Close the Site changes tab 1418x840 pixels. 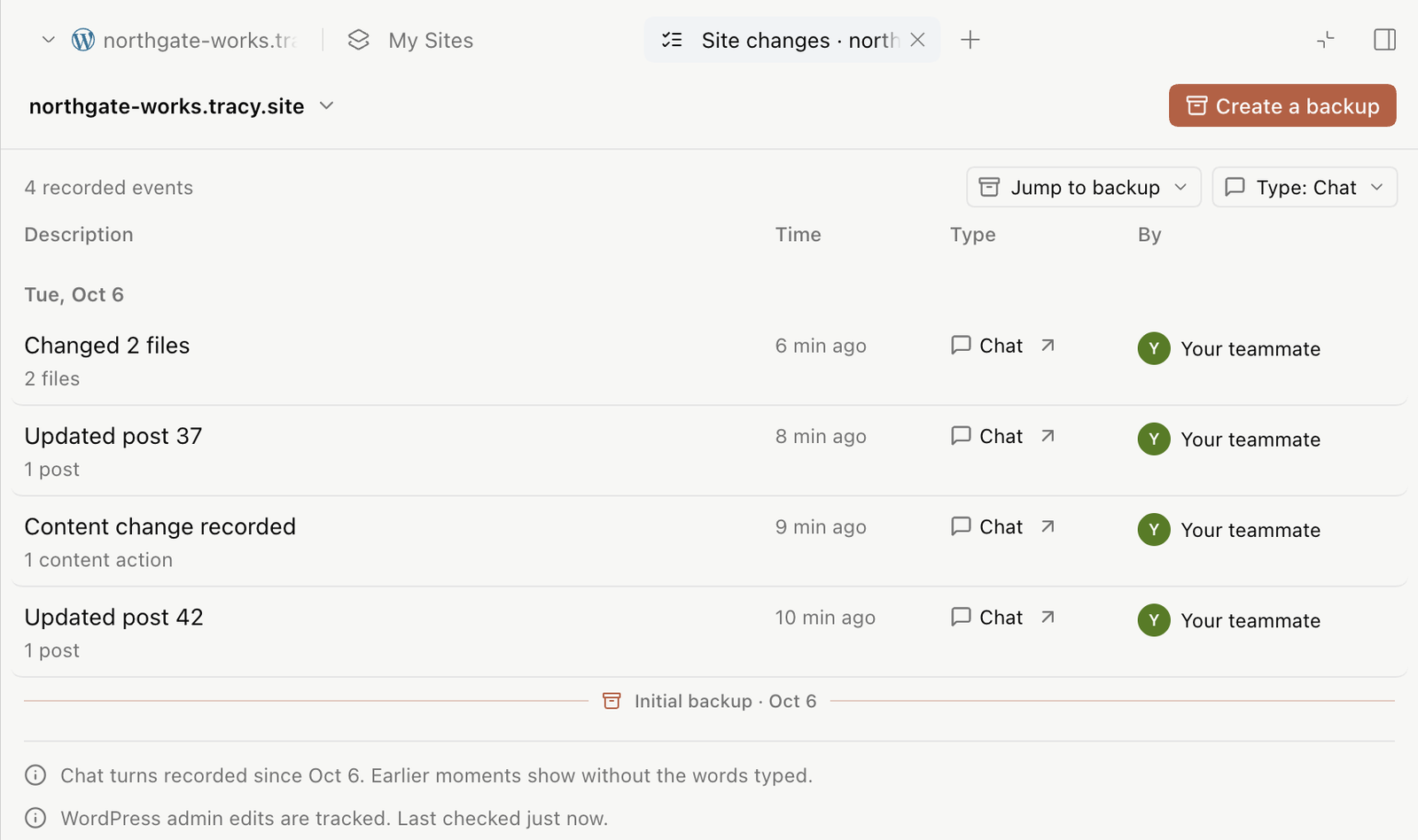918,40
